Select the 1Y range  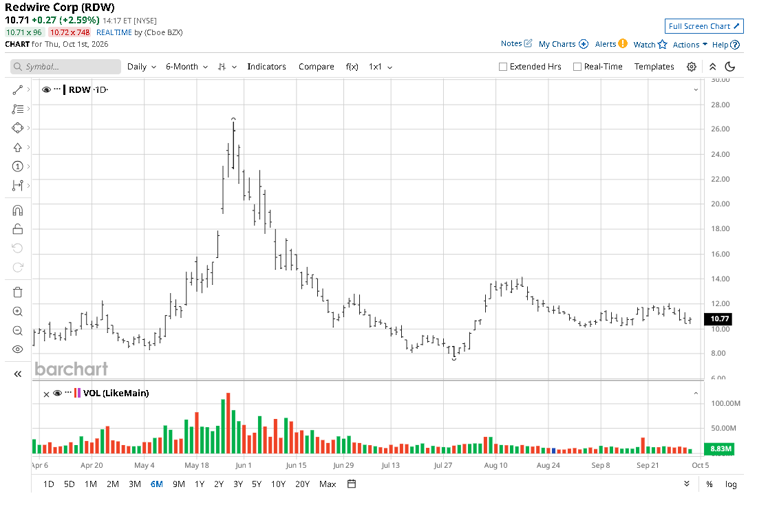[199, 484]
